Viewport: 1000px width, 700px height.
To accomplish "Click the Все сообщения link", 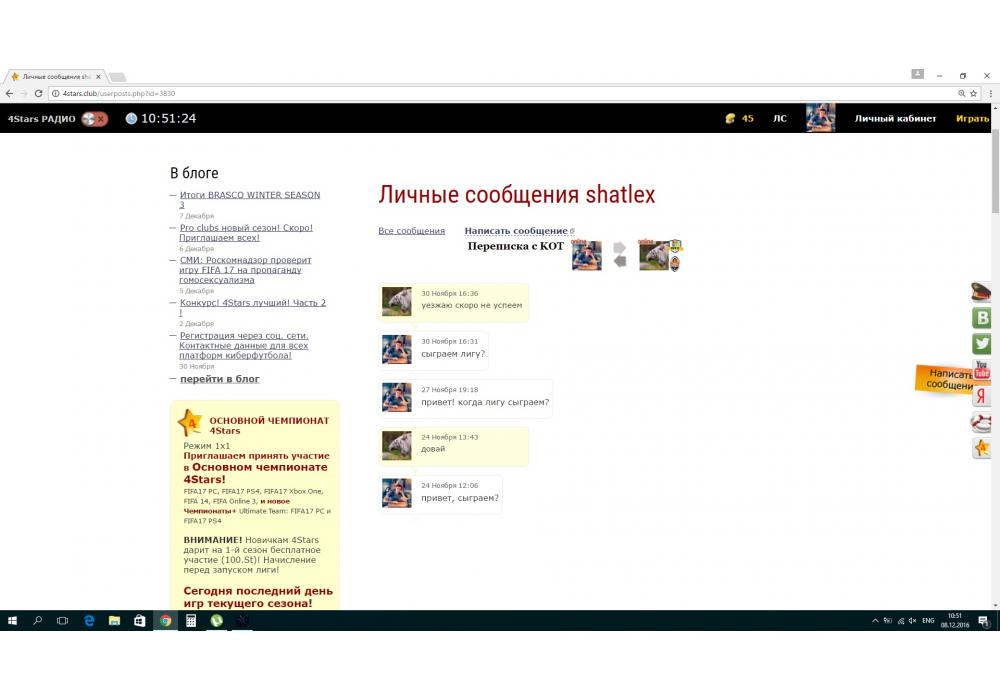I will click(411, 231).
